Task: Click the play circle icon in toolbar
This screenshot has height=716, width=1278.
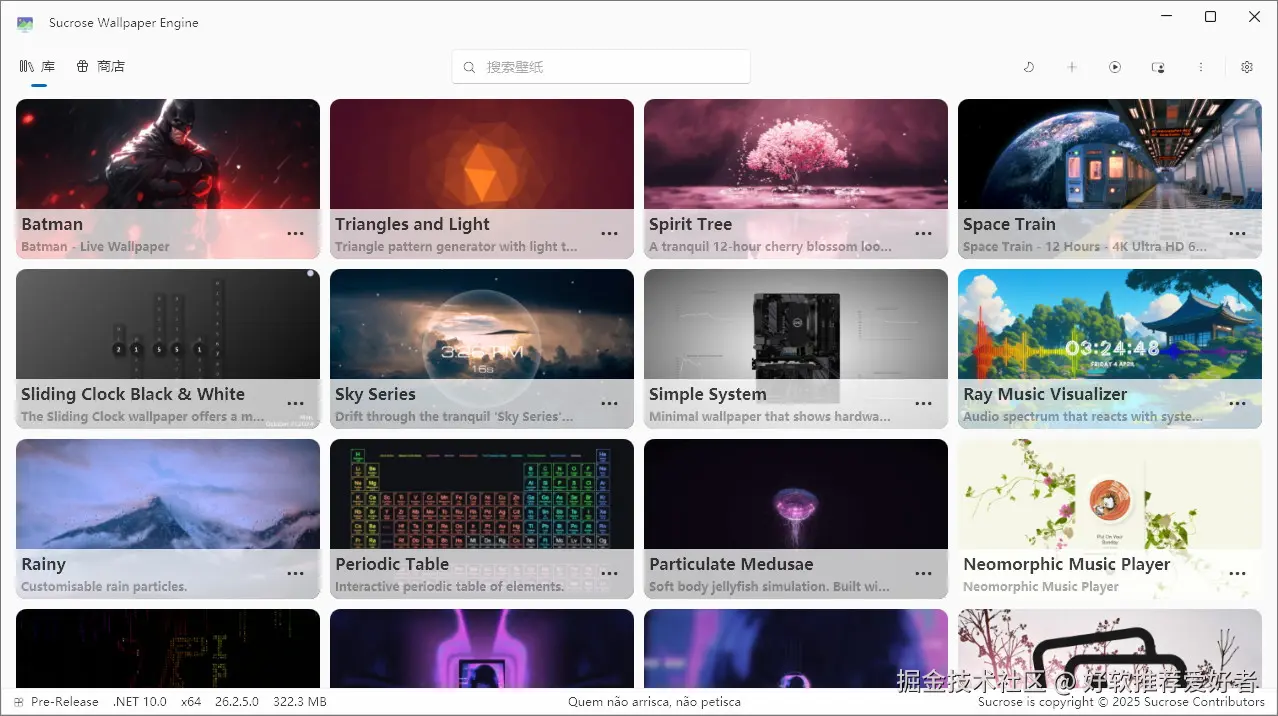Action: 1115,67
